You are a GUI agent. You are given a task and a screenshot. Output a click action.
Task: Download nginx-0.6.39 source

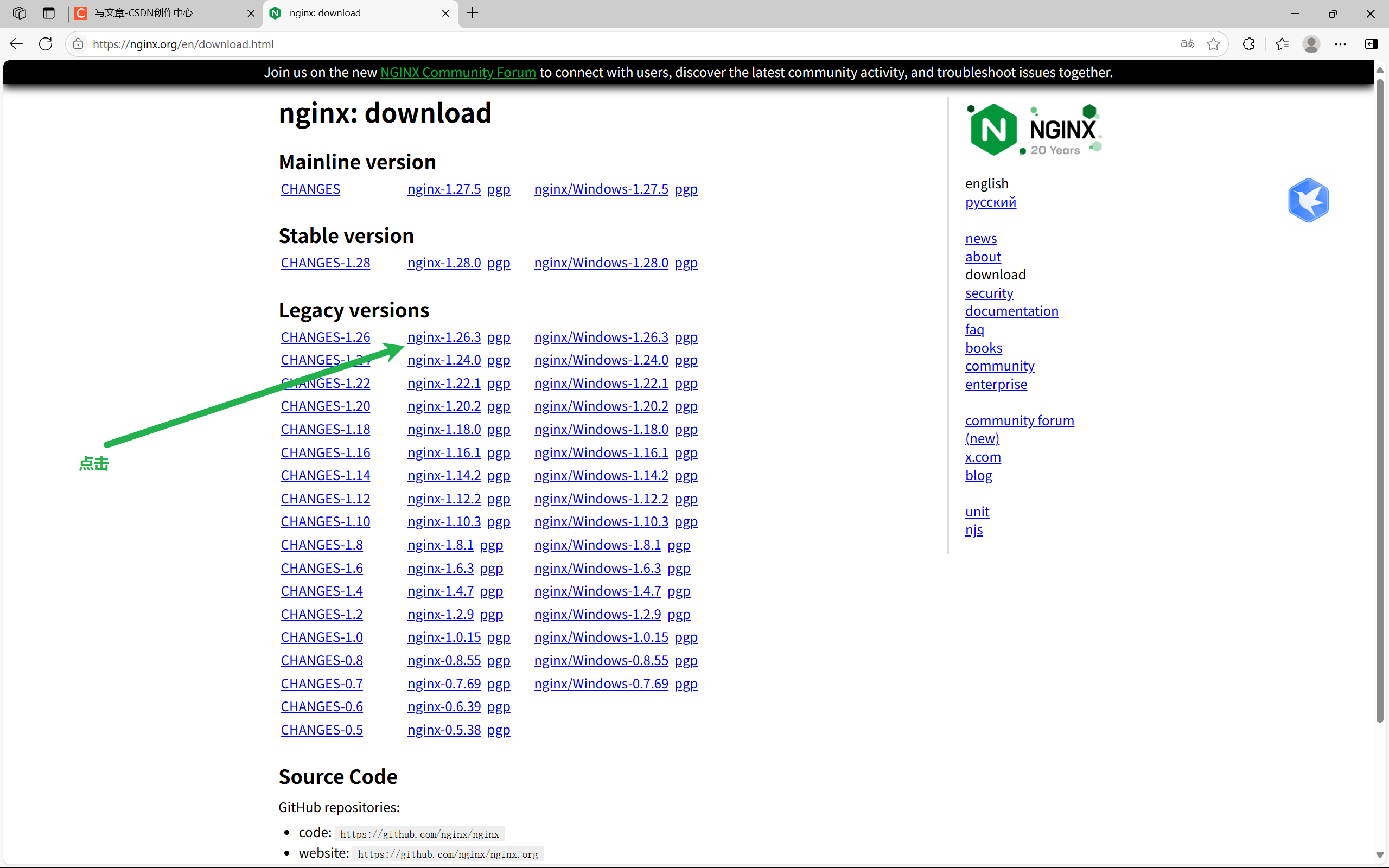pyautogui.click(x=444, y=707)
